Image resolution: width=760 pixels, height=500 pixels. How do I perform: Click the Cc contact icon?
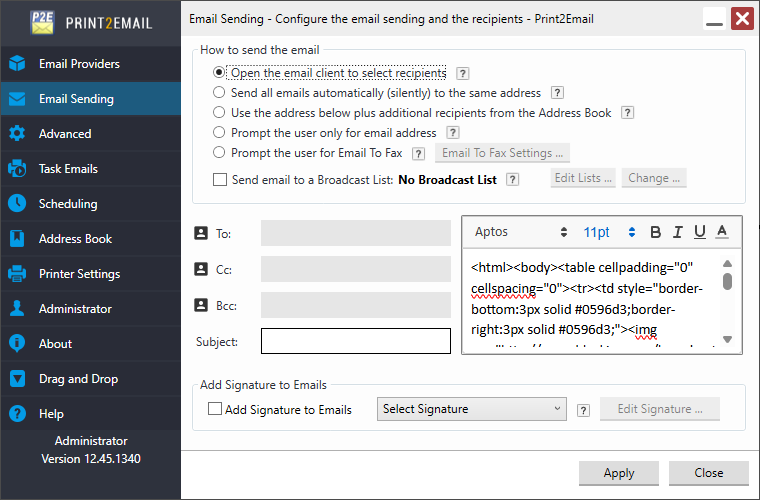click(199, 269)
